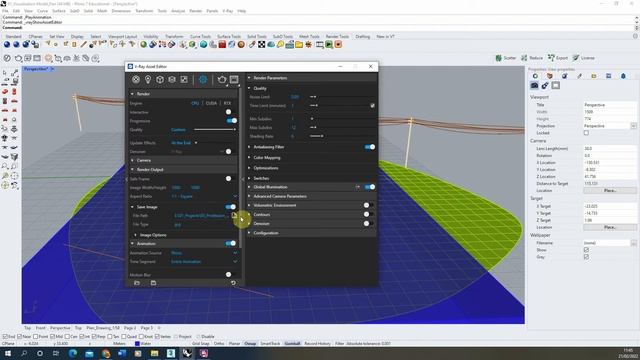The image size is (640, 360).
Task: Load render settings from file icon
Action: [x=137, y=282]
